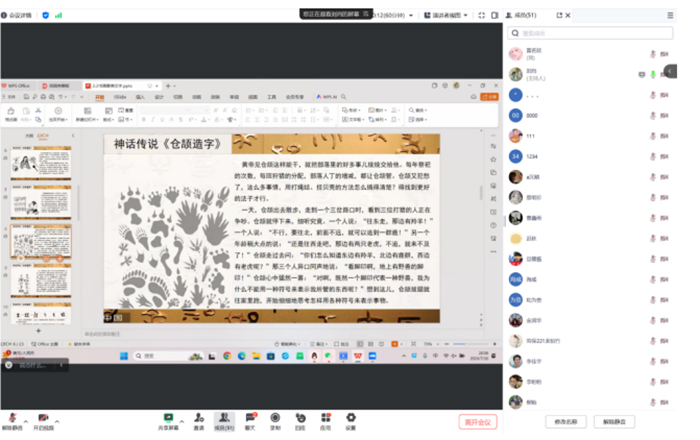The image size is (700, 440).
Task: Click the toolbar icon between record and apps
Action: click(300, 418)
